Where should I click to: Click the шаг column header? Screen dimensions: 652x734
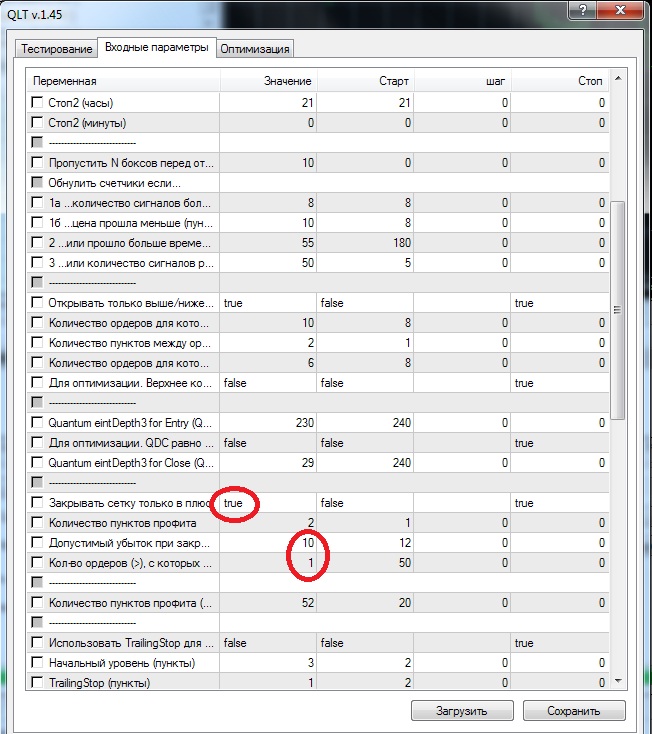[462, 81]
